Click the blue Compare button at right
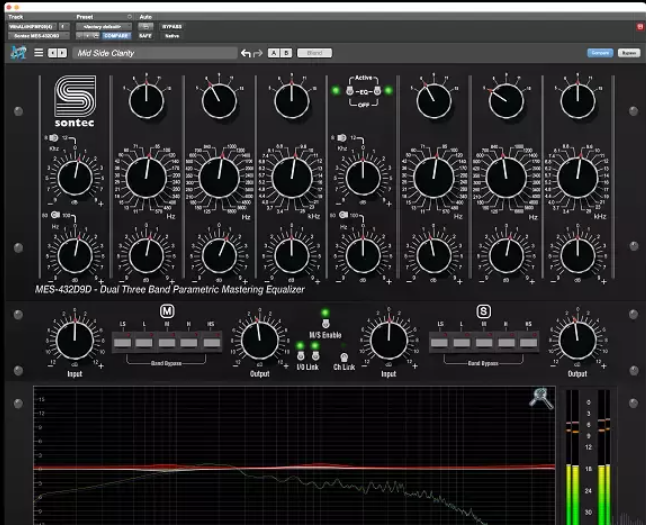Screen dimensions: 646x525 (x=600, y=53)
